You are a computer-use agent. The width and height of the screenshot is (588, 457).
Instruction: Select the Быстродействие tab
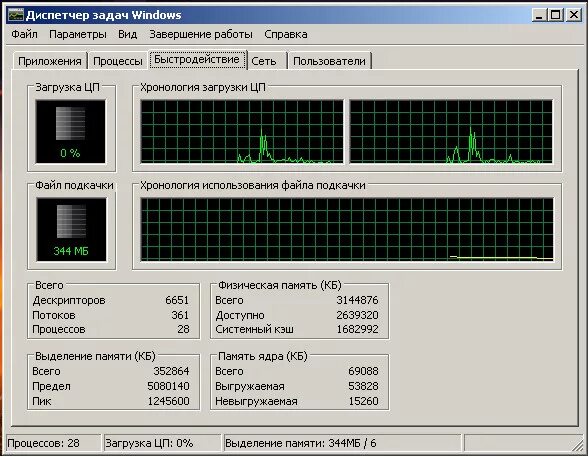197,60
